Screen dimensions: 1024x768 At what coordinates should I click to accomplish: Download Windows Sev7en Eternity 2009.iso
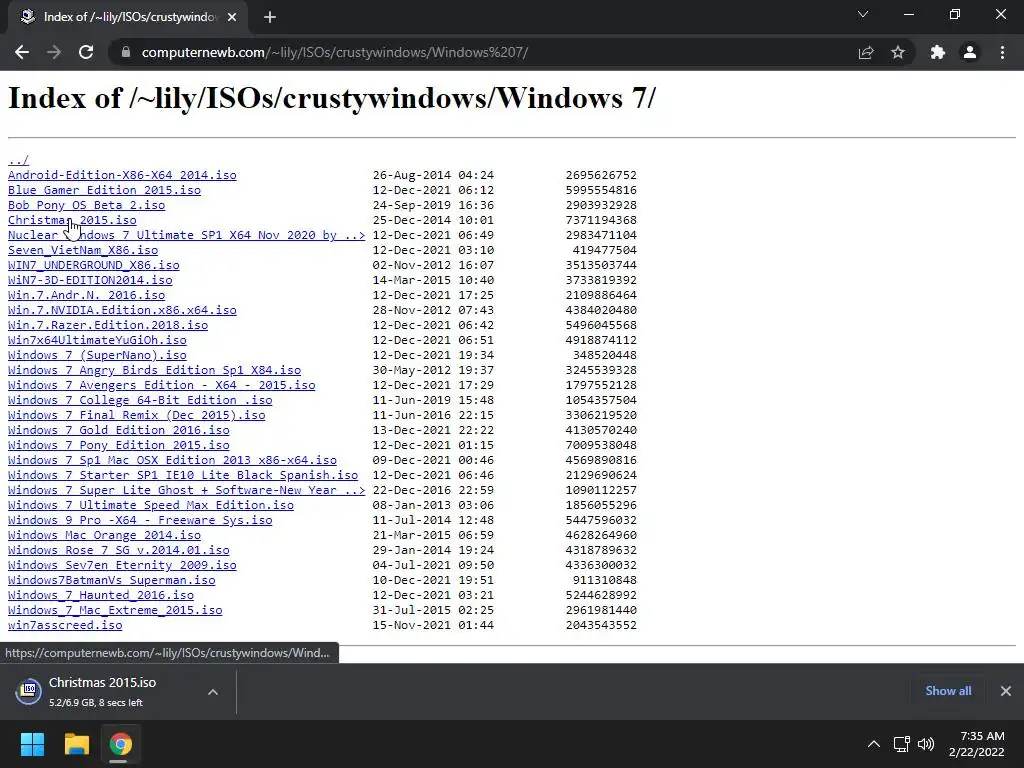tap(122, 566)
